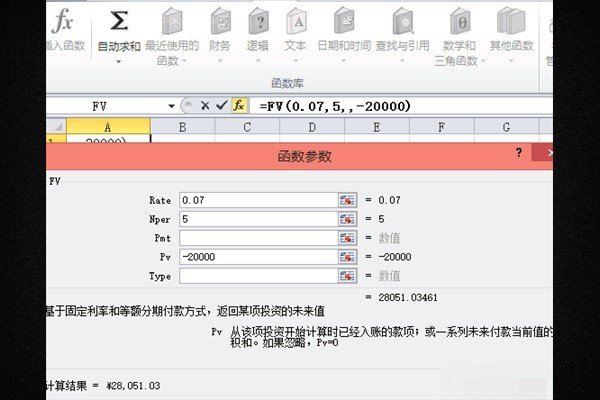
Task: Open the Date and Time (日期和时间) functions icon
Action: [x=344, y=22]
